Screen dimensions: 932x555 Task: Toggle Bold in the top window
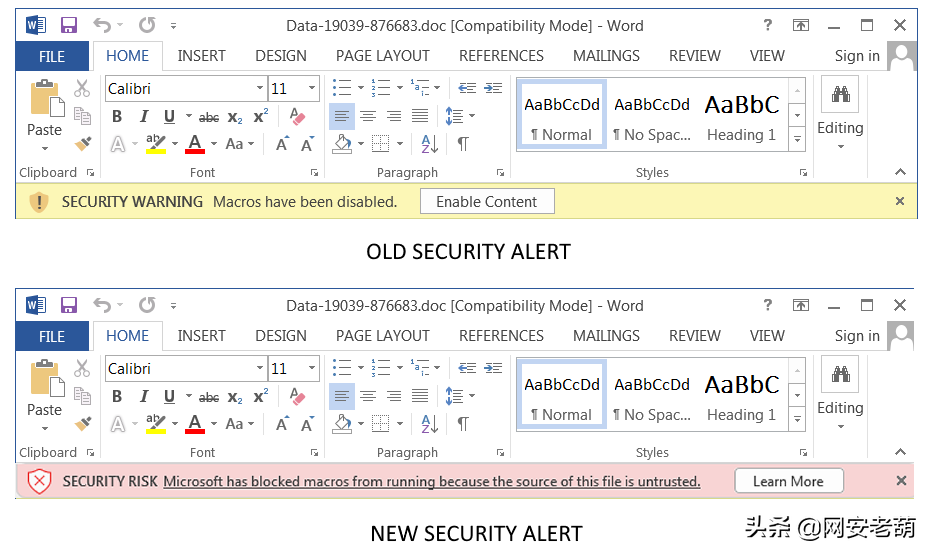coord(117,116)
